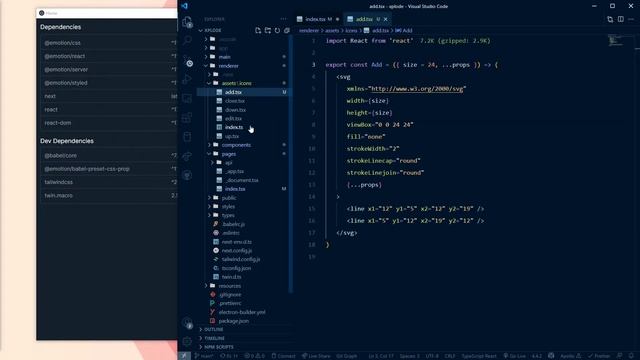The image size is (640, 360).
Task: Open the database icon in activity bar
Action: [x=187, y=137]
